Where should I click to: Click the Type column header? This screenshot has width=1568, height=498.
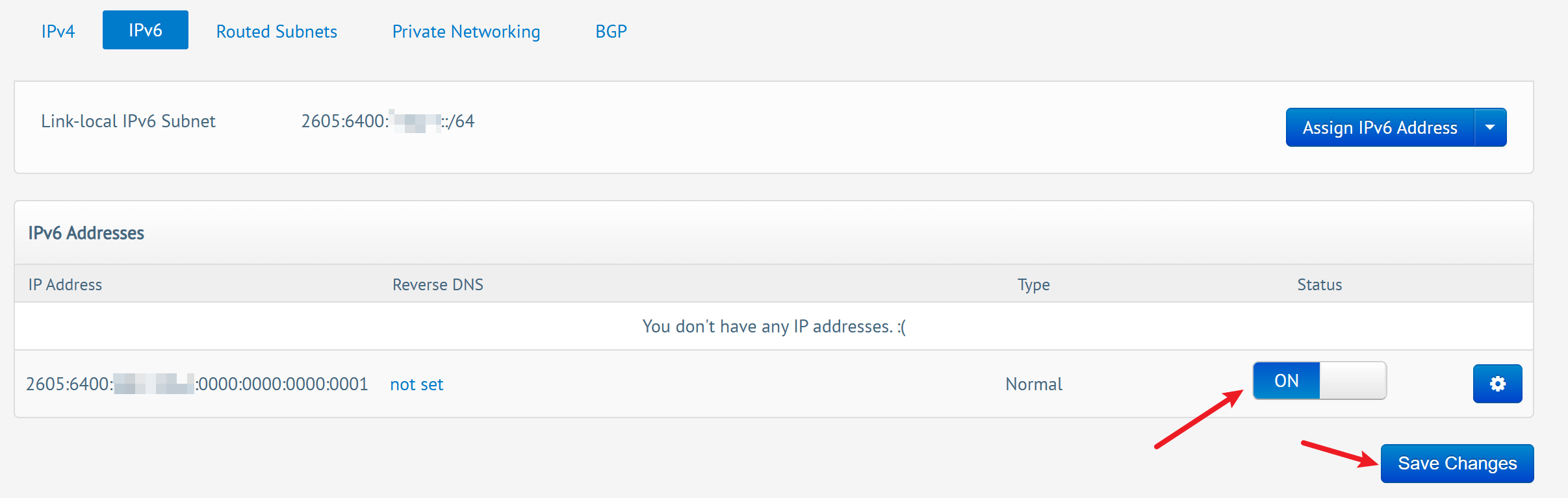[x=1033, y=284]
